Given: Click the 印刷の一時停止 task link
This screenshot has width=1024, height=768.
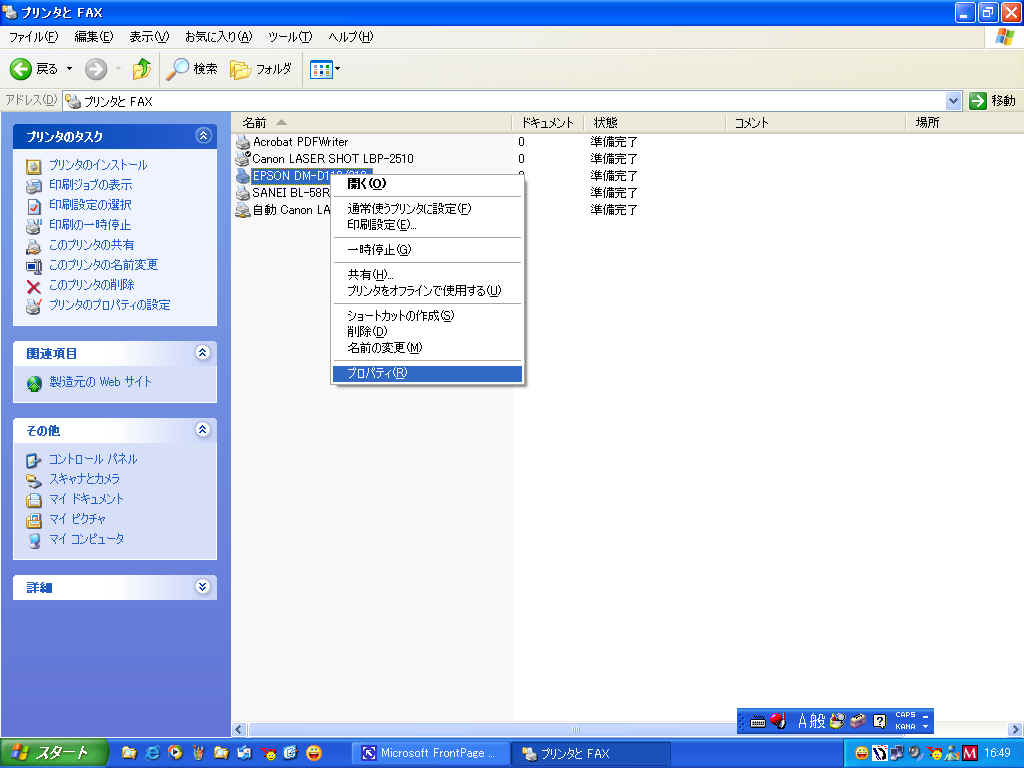Looking at the screenshot, I should [90, 225].
